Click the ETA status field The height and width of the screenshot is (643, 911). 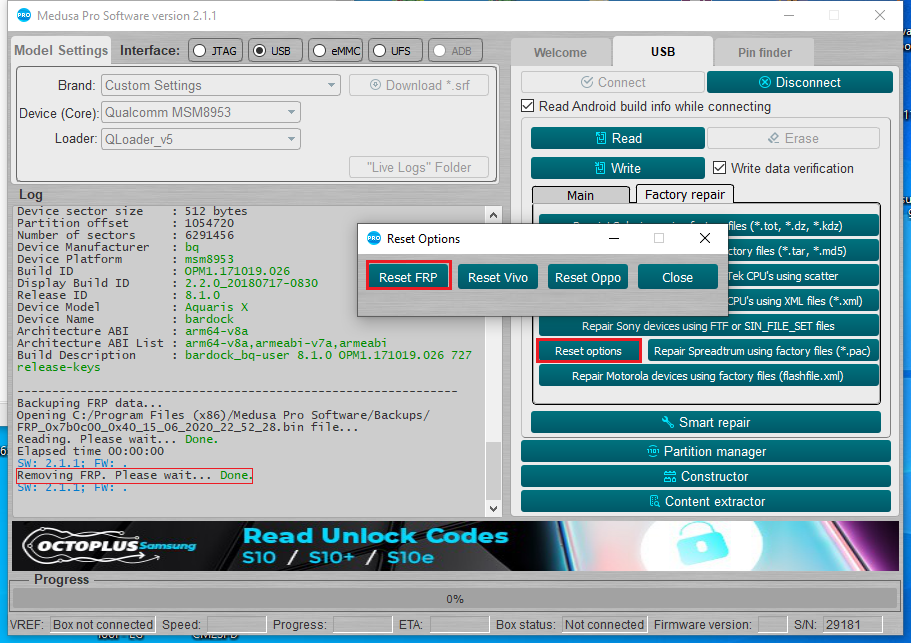click(x=459, y=624)
